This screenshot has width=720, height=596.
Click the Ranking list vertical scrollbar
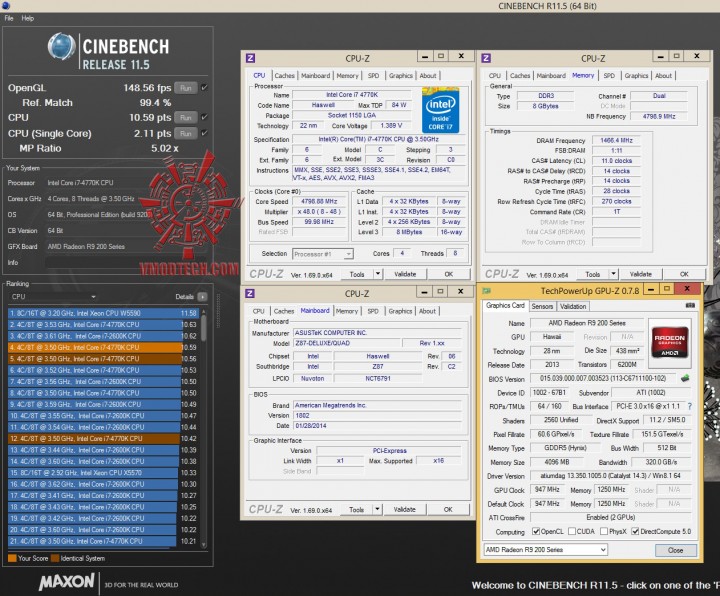(203, 428)
